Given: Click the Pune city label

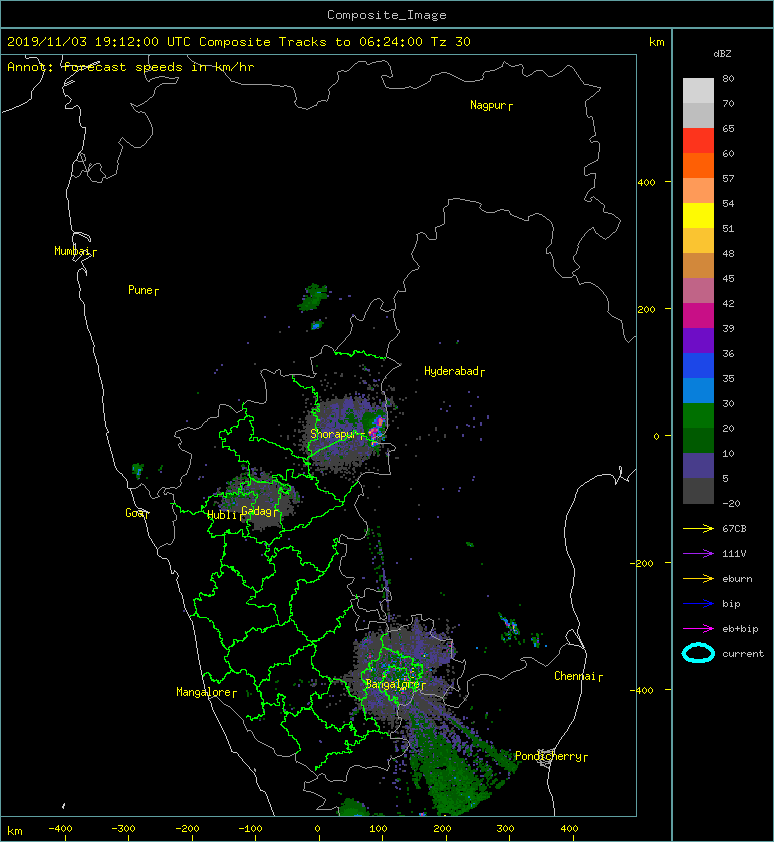Looking at the screenshot, I should (x=140, y=290).
